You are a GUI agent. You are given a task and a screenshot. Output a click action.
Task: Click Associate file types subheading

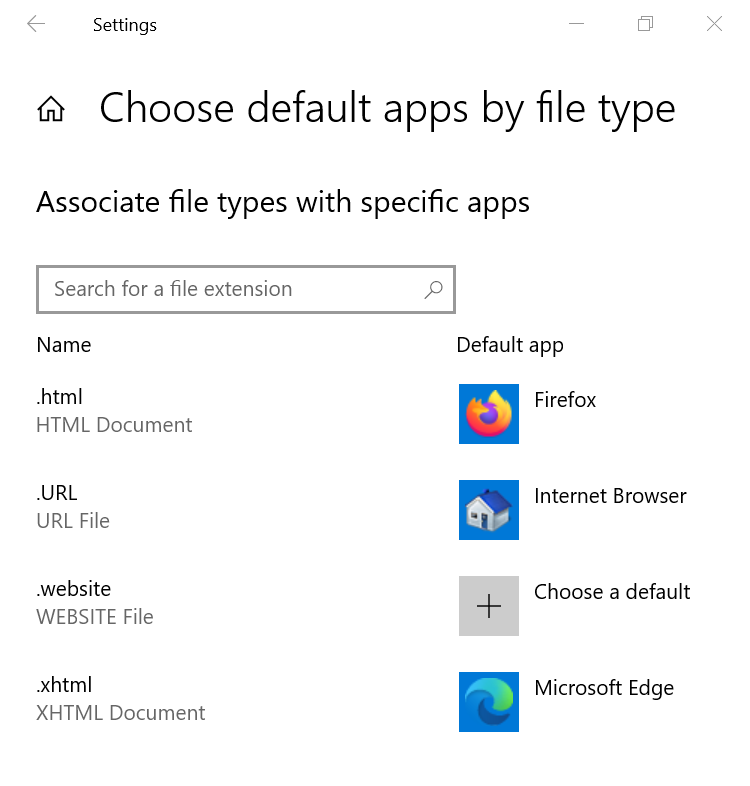point(283,203)
